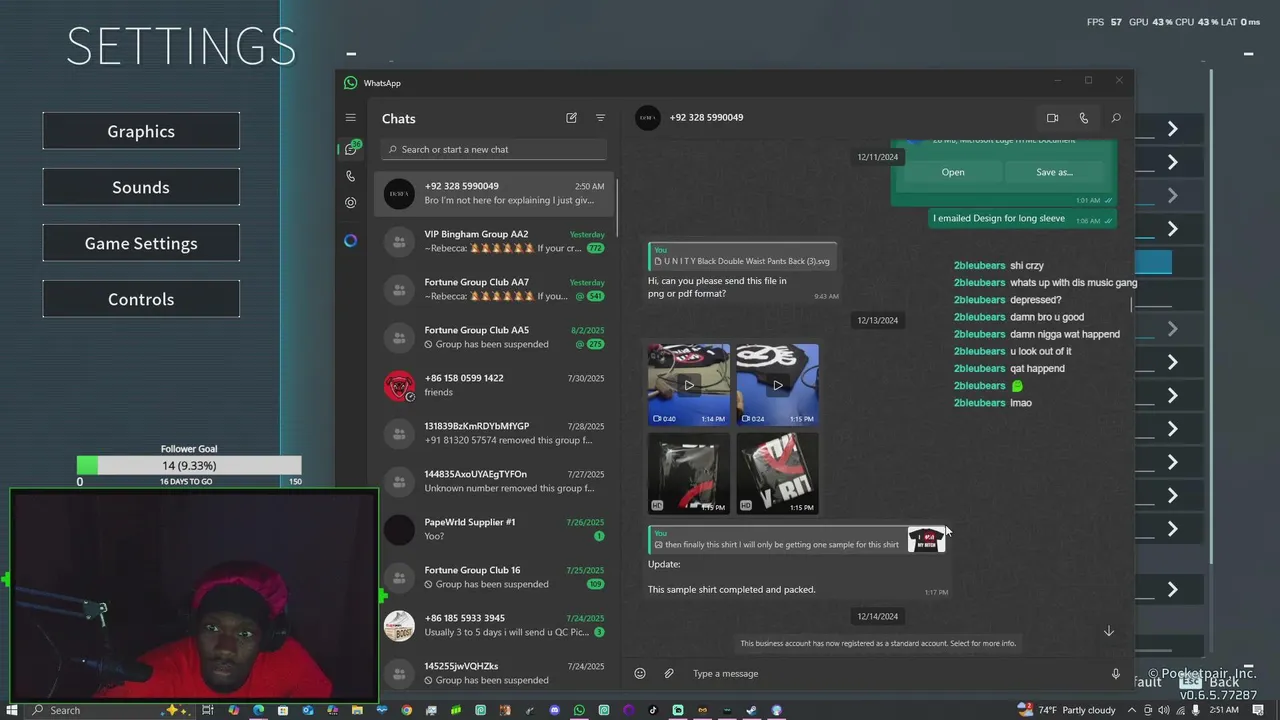Record a voice message with microphone icon
This screenshot has width=1280, height=720.
(x=1116, y=673)
